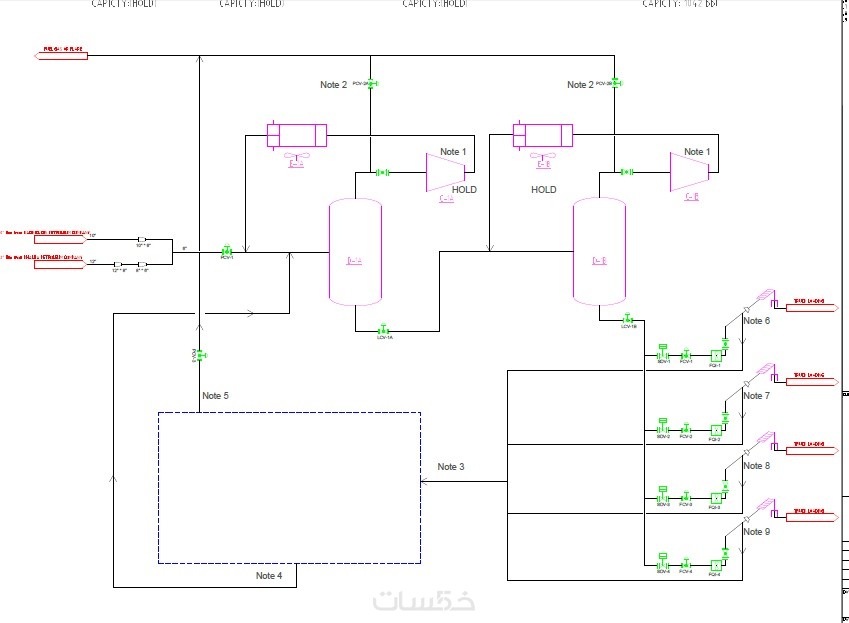Screen dimensions: 849x623
Task: Pick the control valve between SDV-1 and FQI-1
Action: (686, 355)
